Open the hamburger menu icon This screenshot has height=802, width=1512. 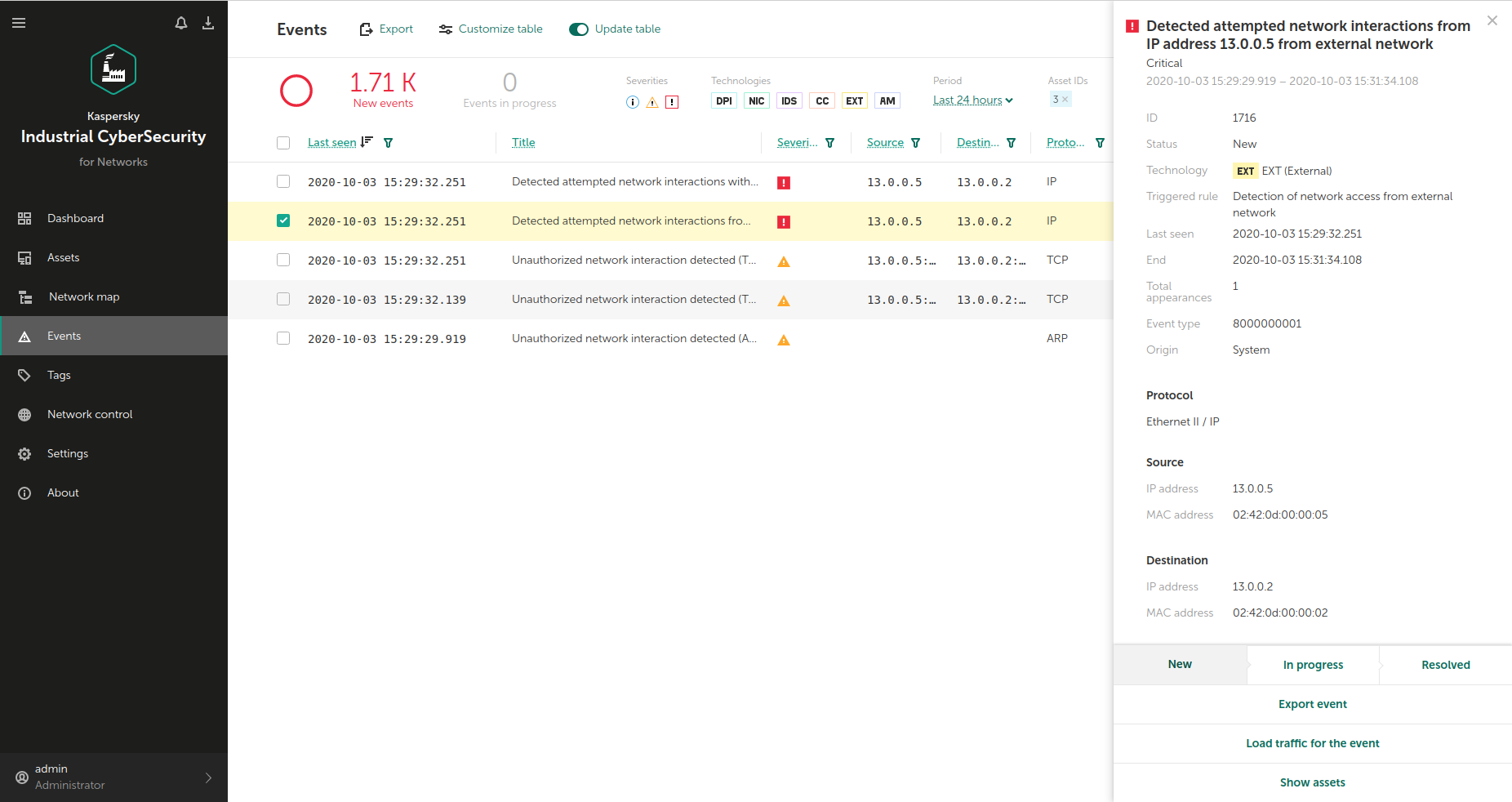tap(19, 23)
